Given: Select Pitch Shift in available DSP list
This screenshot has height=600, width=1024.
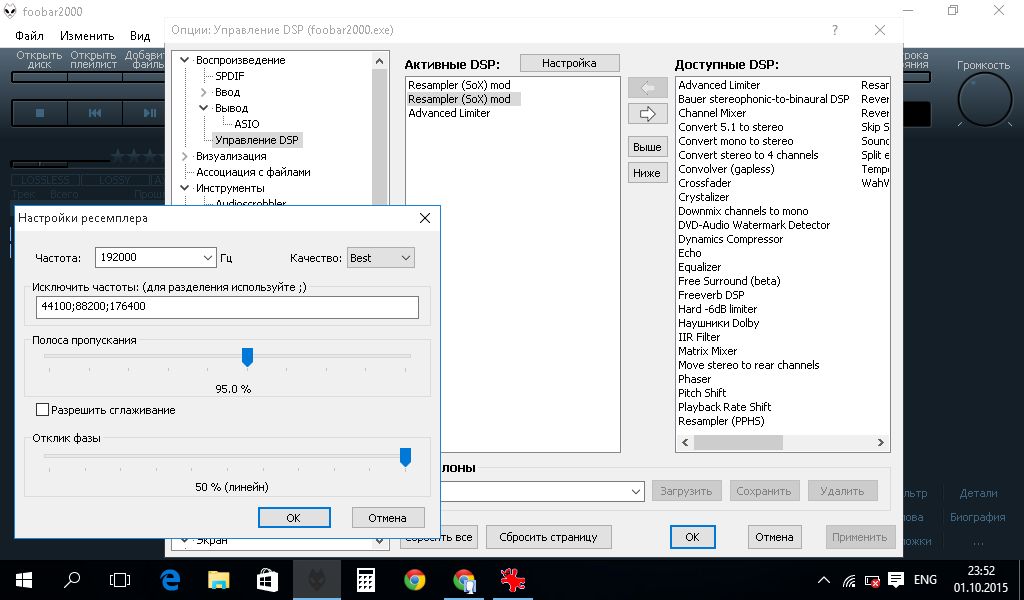Looking at the screenshot, I should (702, 393).
